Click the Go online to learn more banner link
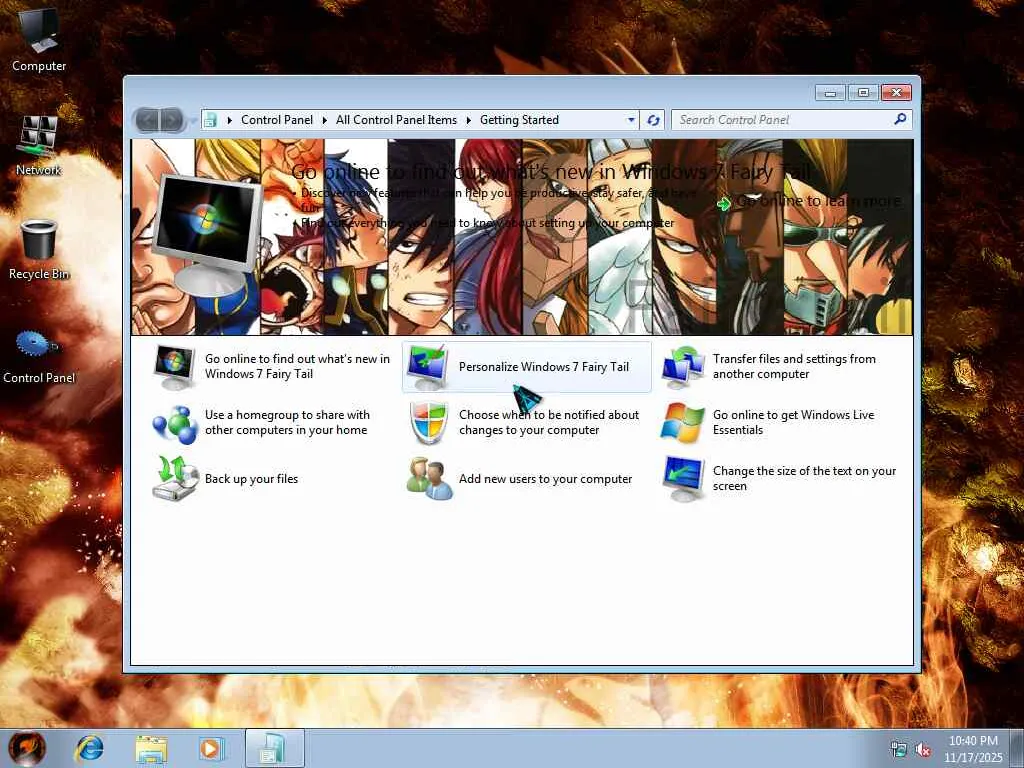Viewport: 1024px width, 768px height. tap(819, 201)
